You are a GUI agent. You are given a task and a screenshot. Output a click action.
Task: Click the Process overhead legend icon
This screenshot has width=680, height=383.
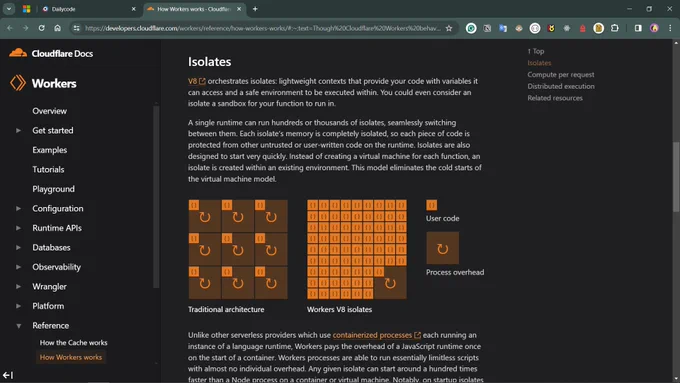tap(442, 248)
